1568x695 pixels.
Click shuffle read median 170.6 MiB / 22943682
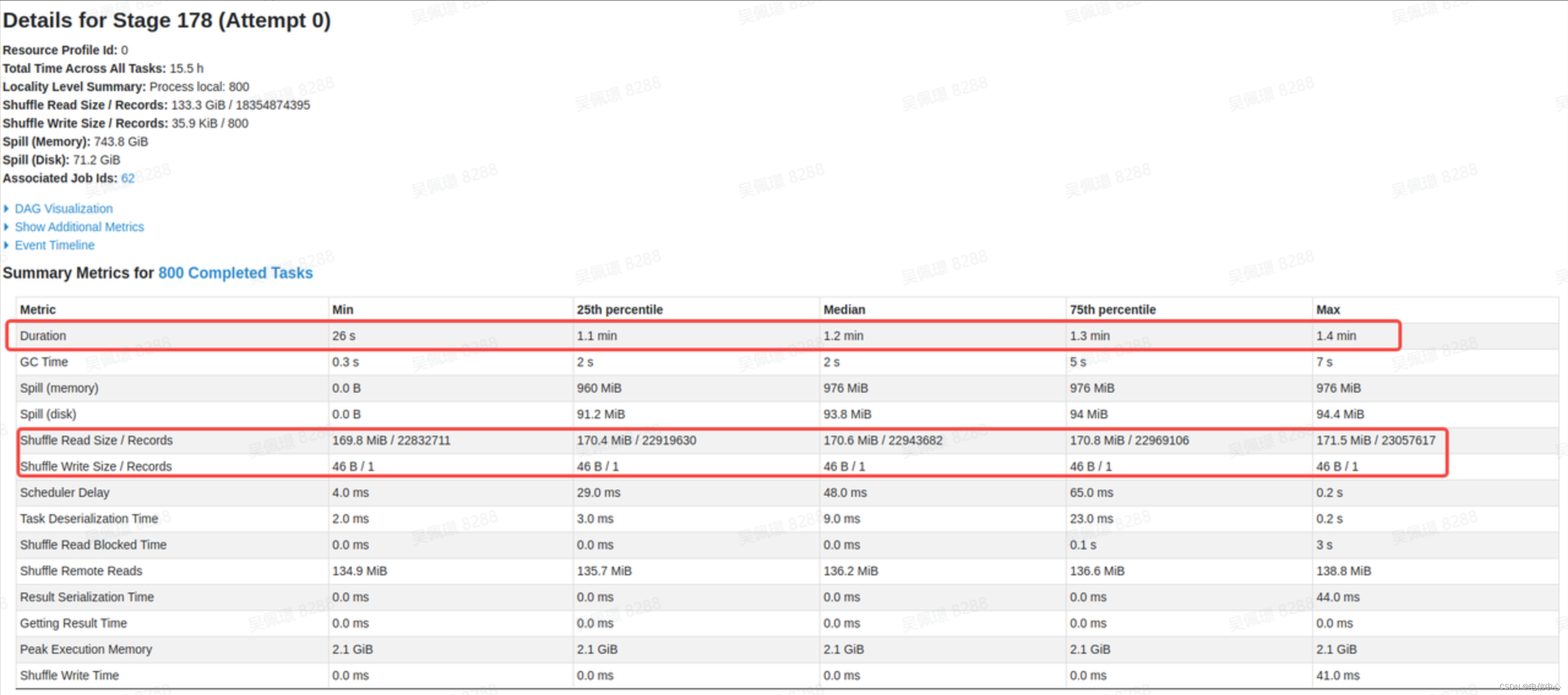tap(883, 440)
